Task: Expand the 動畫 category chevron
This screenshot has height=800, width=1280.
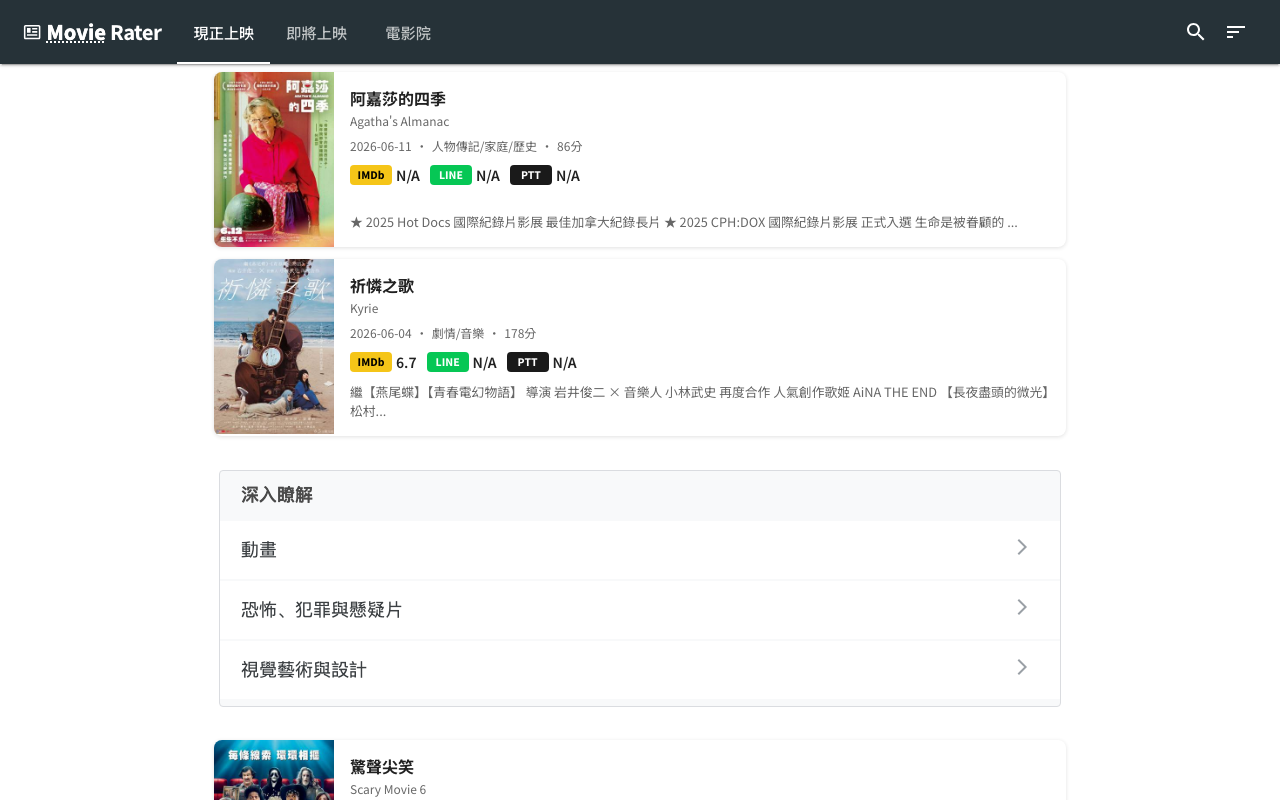Action: coord(1022,547)
